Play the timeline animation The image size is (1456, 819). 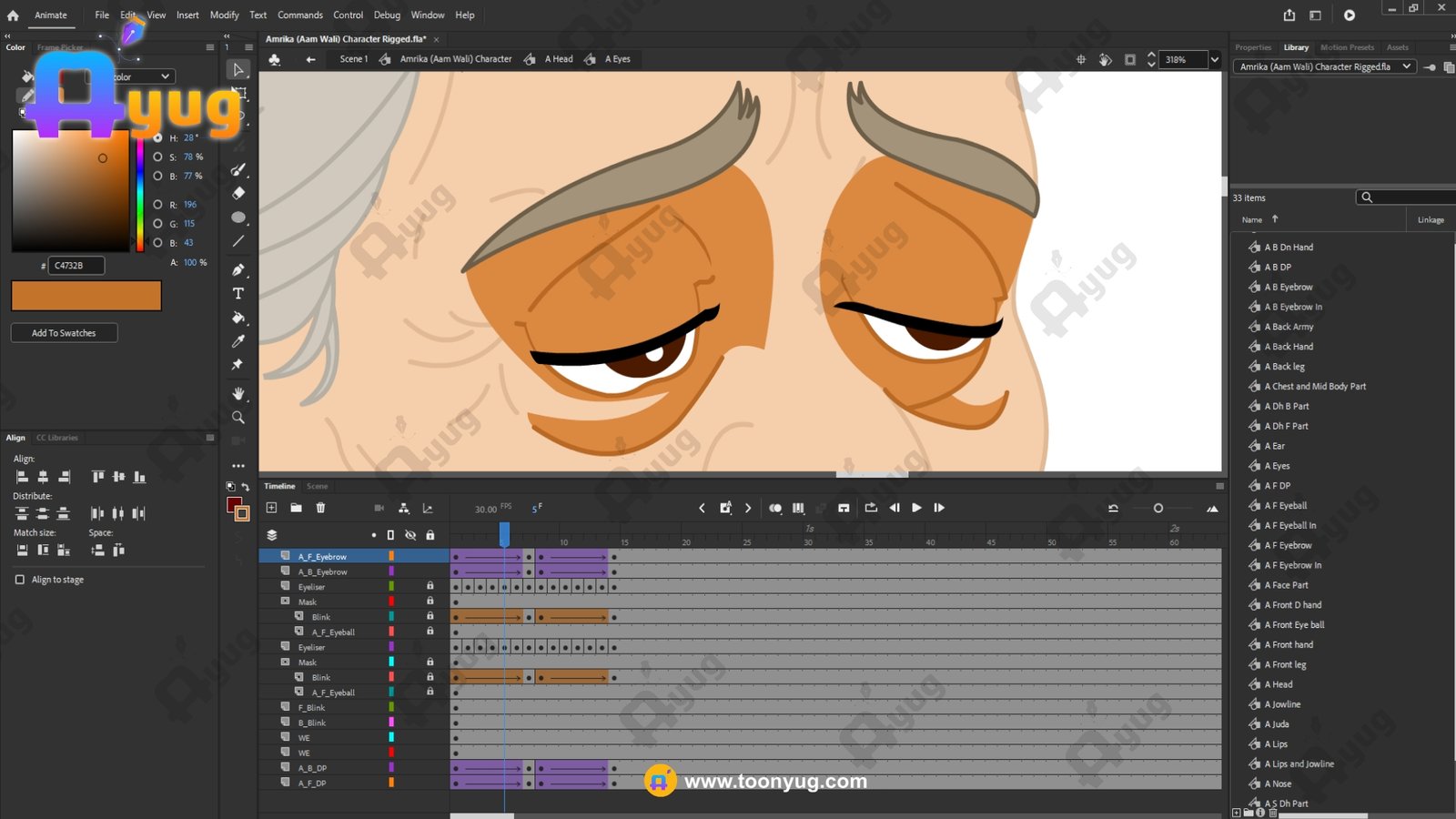tap(916, 508)
